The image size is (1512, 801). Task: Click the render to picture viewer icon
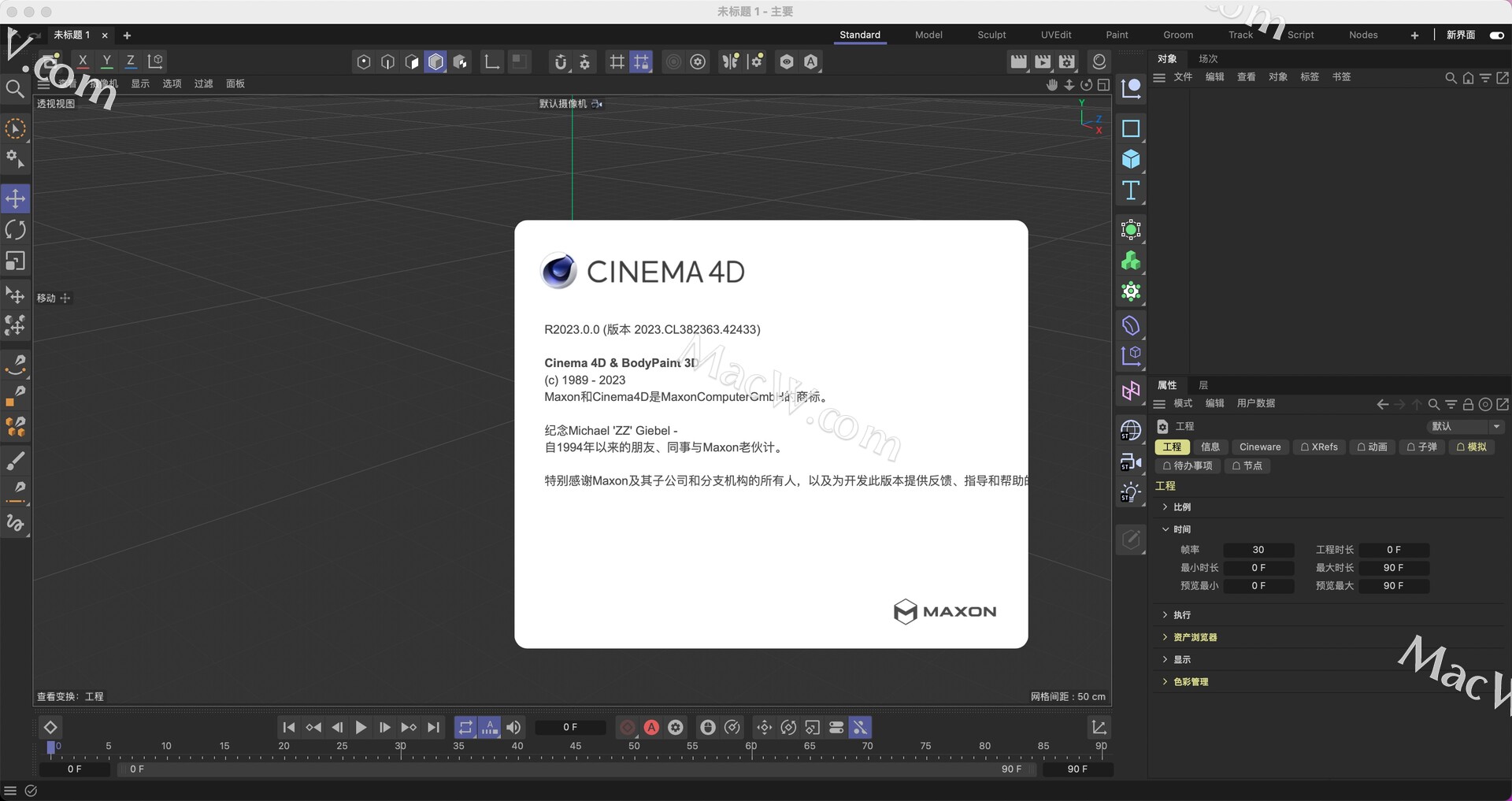coord(1043,61)
